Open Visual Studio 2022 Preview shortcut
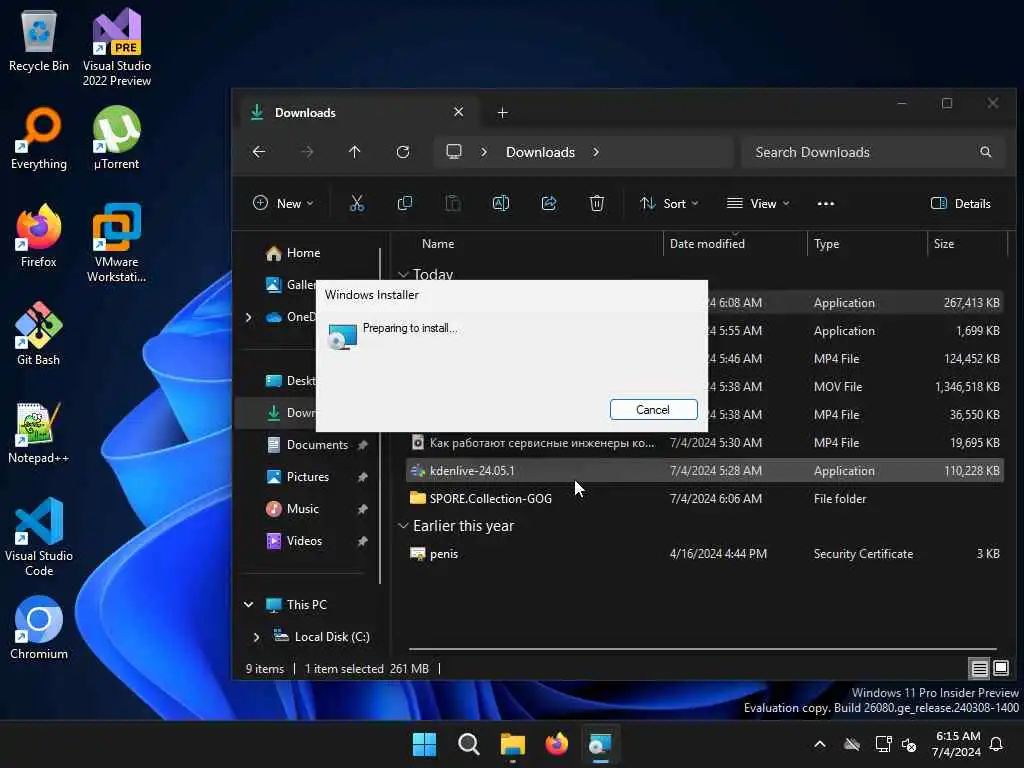The image size is (1024, 768). [x=117, y=47]
